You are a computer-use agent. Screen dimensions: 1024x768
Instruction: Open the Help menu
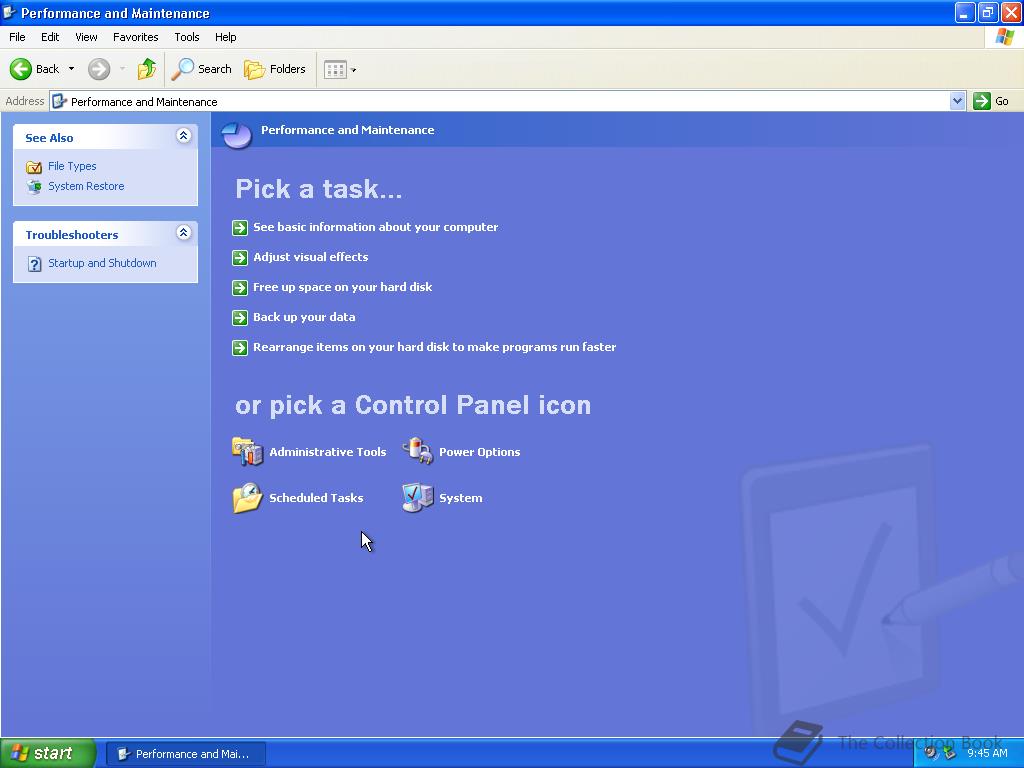click(x=225, y=37)
